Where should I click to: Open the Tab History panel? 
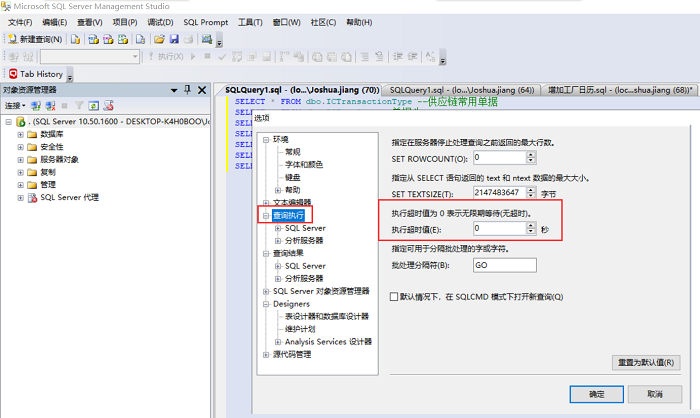tap(36, 73)
